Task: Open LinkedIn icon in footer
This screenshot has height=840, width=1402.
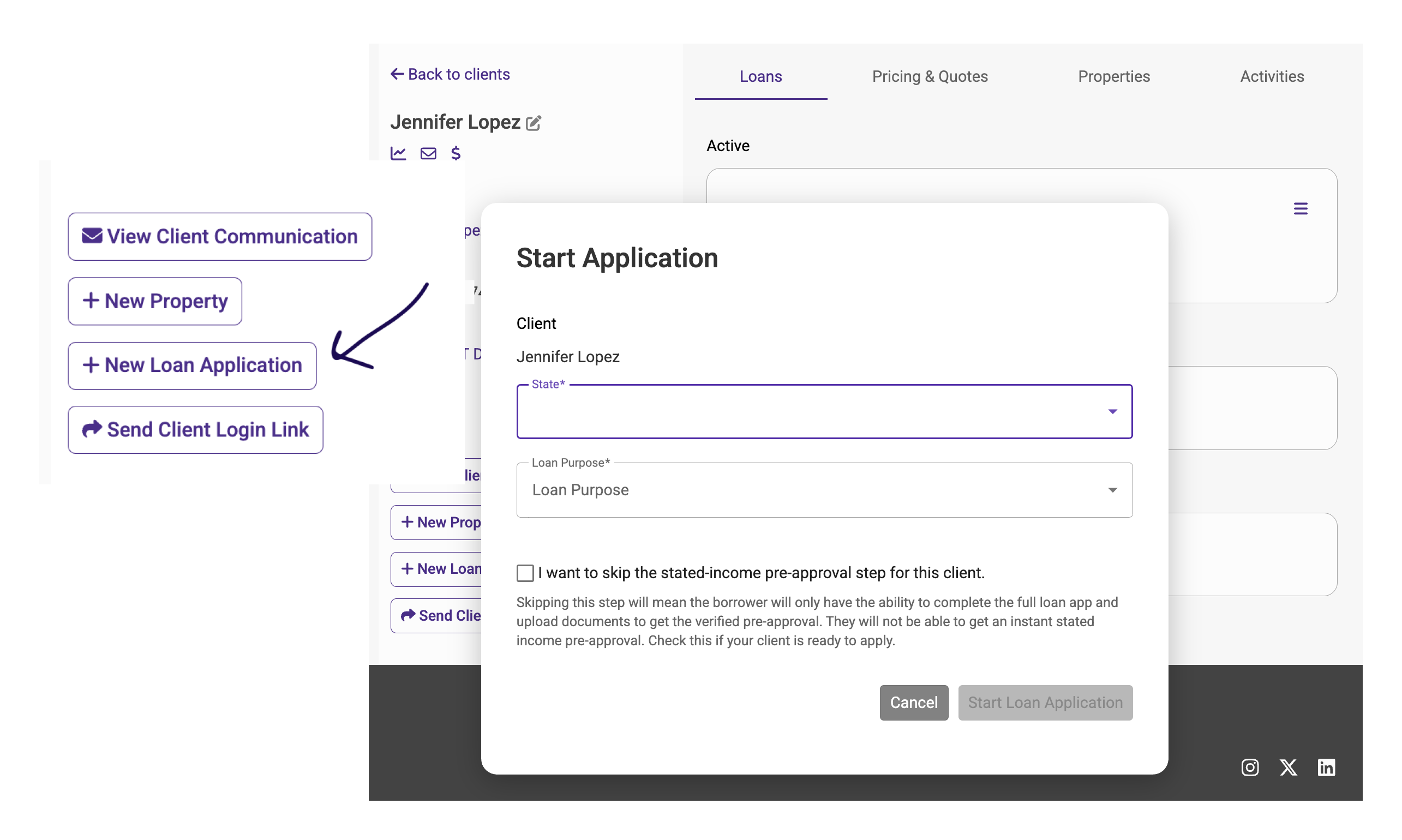Action: 1326,767
